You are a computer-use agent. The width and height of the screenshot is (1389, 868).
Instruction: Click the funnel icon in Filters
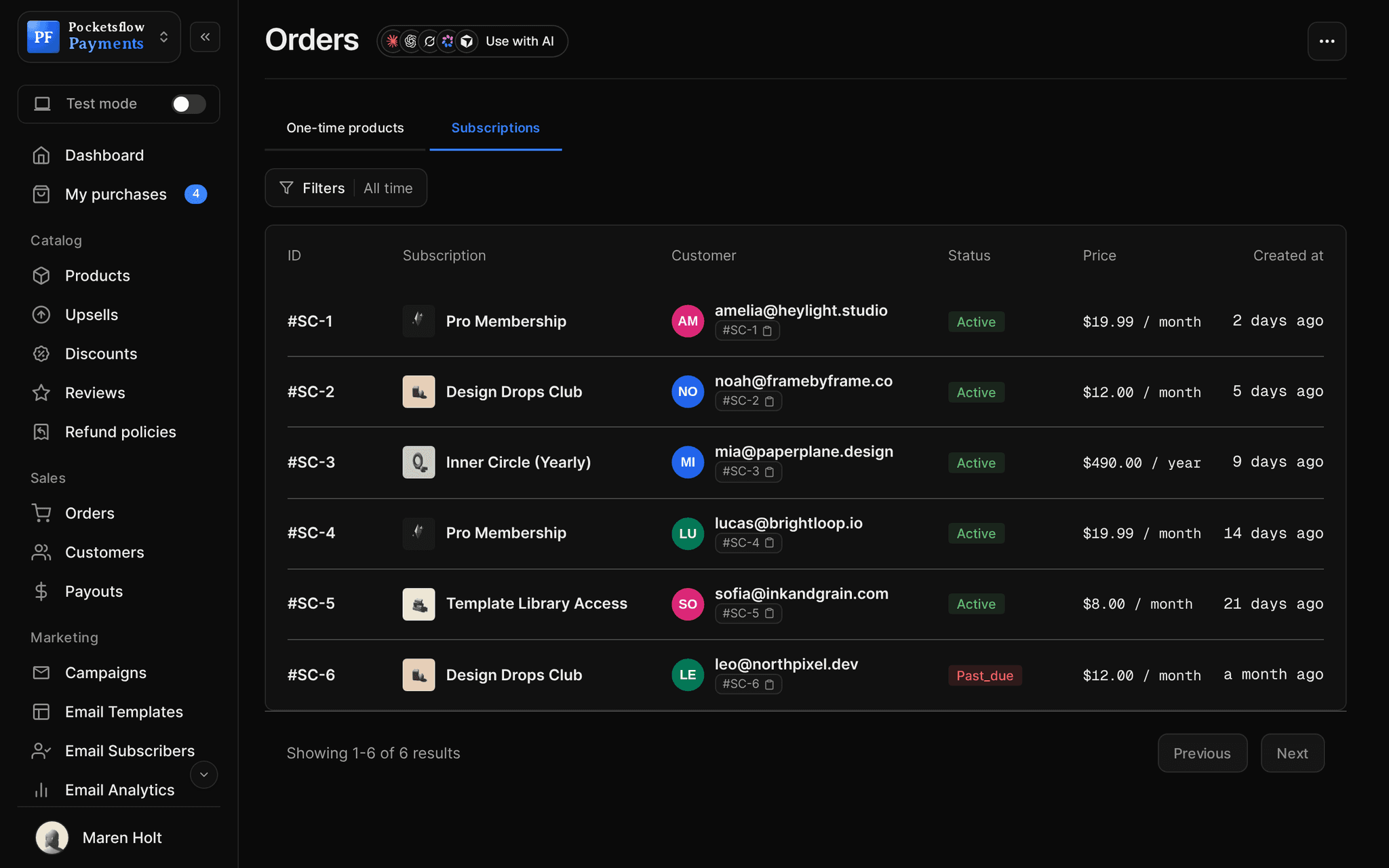[286, 188]
